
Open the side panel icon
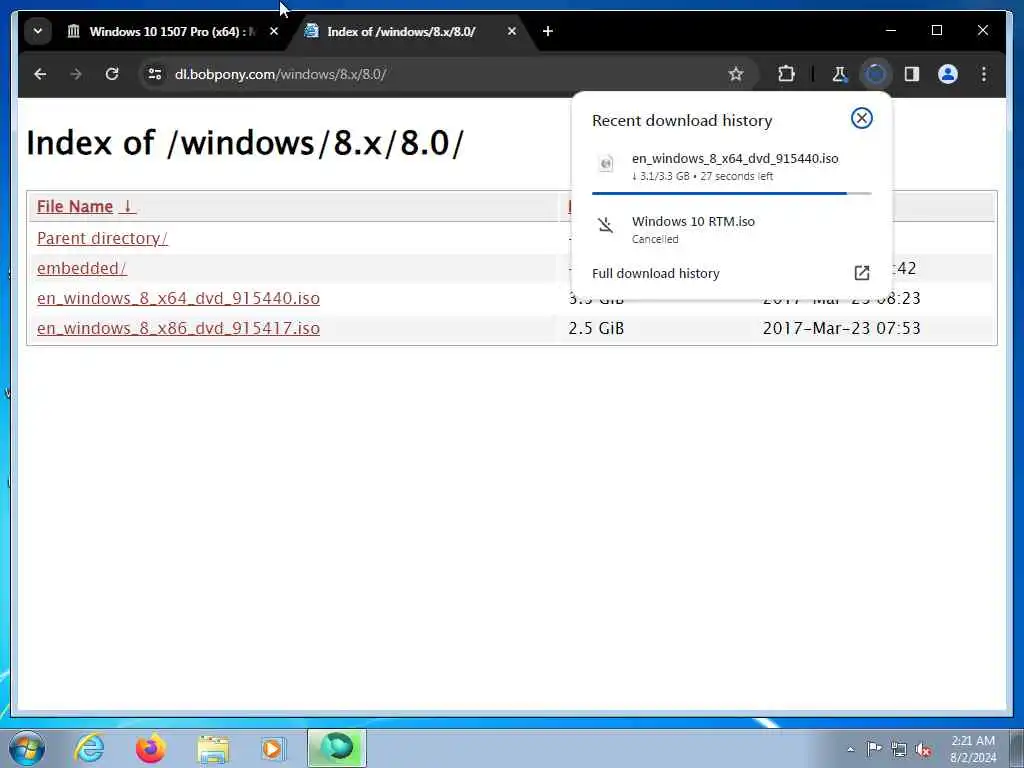(912, 74)
